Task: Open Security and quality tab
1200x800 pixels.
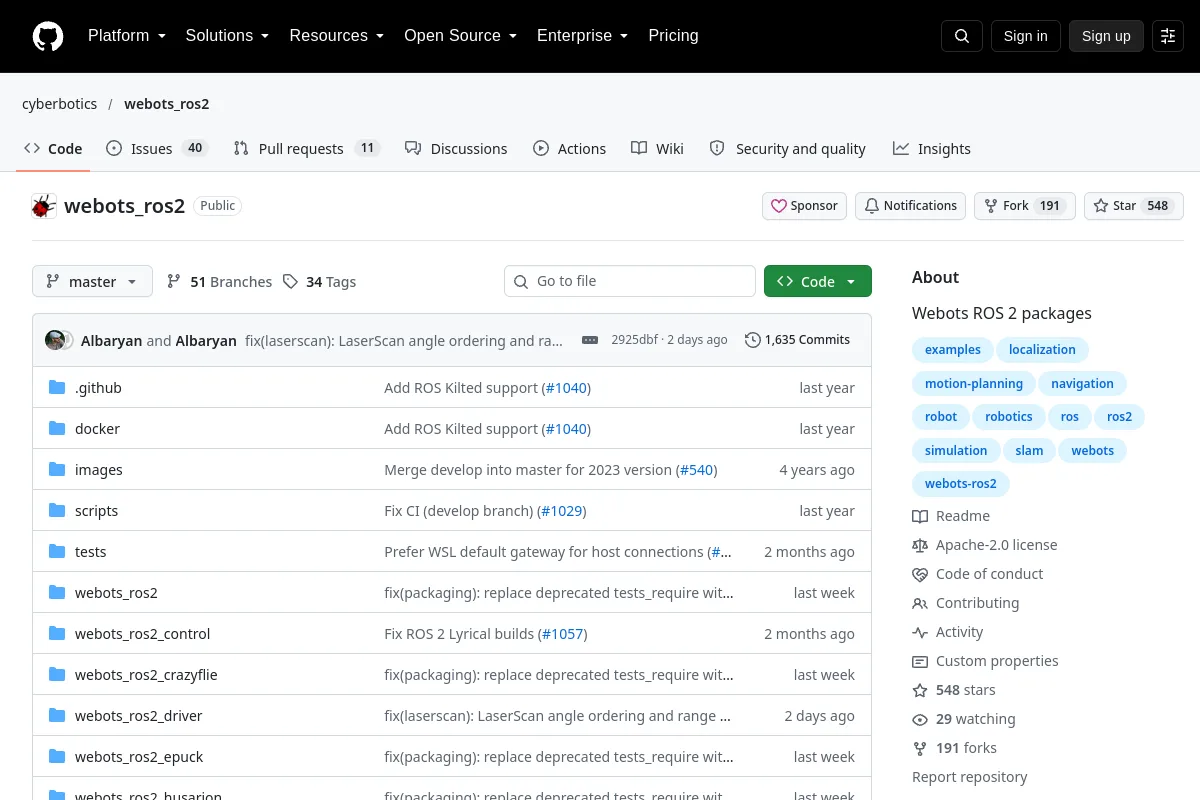Action: click(788, 149)
